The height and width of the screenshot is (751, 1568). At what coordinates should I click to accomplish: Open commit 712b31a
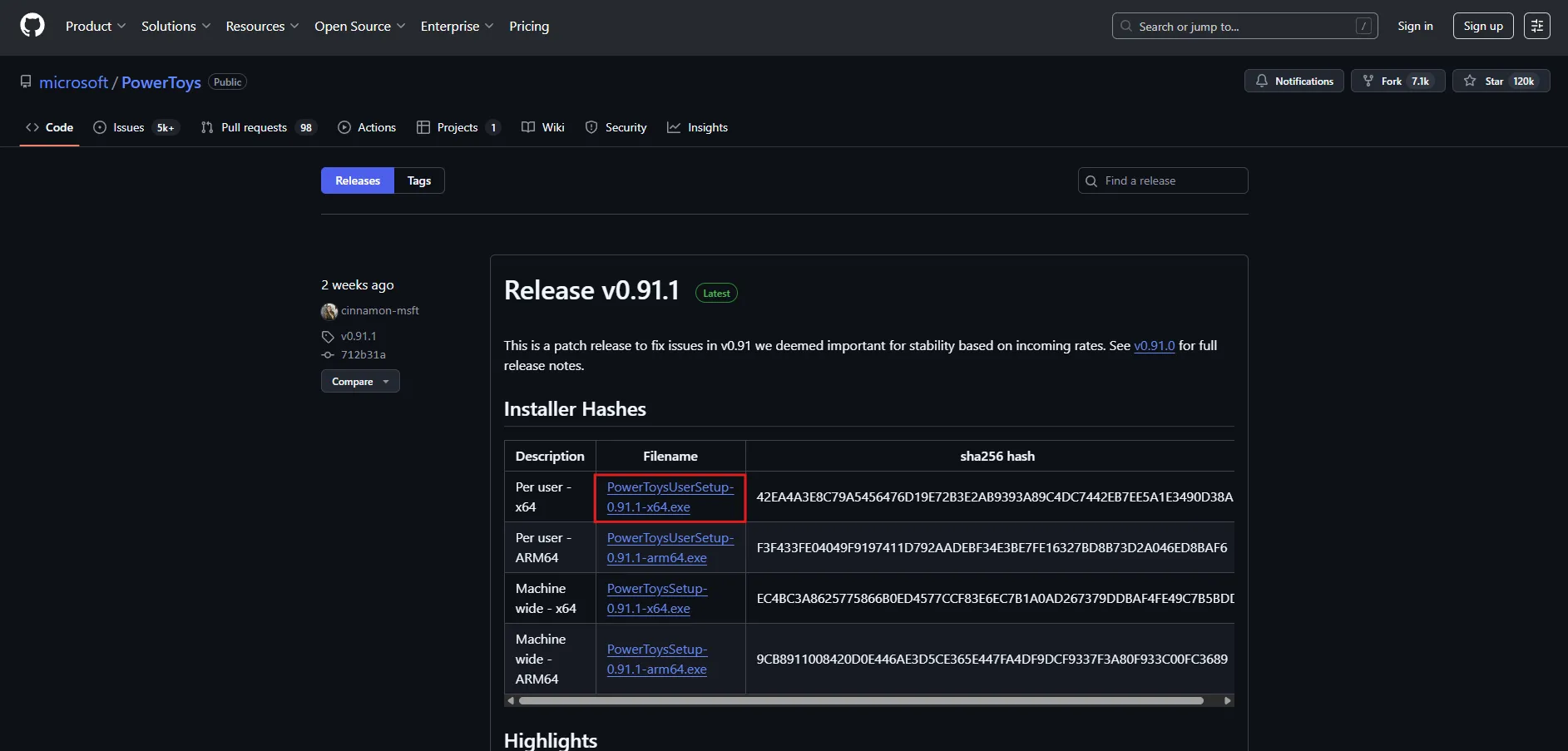pos(364,354)
